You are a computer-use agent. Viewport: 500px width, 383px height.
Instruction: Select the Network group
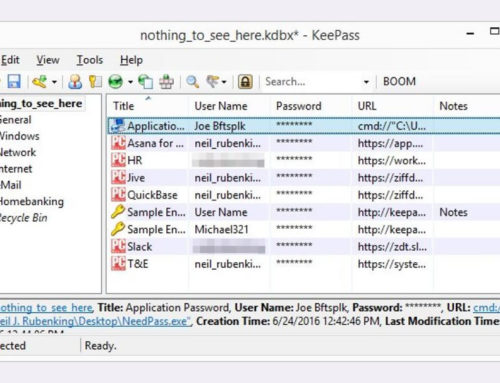point(18,152)
